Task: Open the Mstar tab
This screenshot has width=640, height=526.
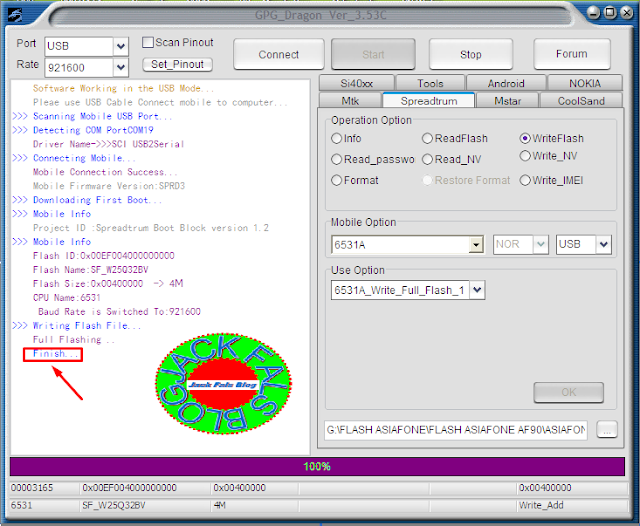Action: (508, 101)
